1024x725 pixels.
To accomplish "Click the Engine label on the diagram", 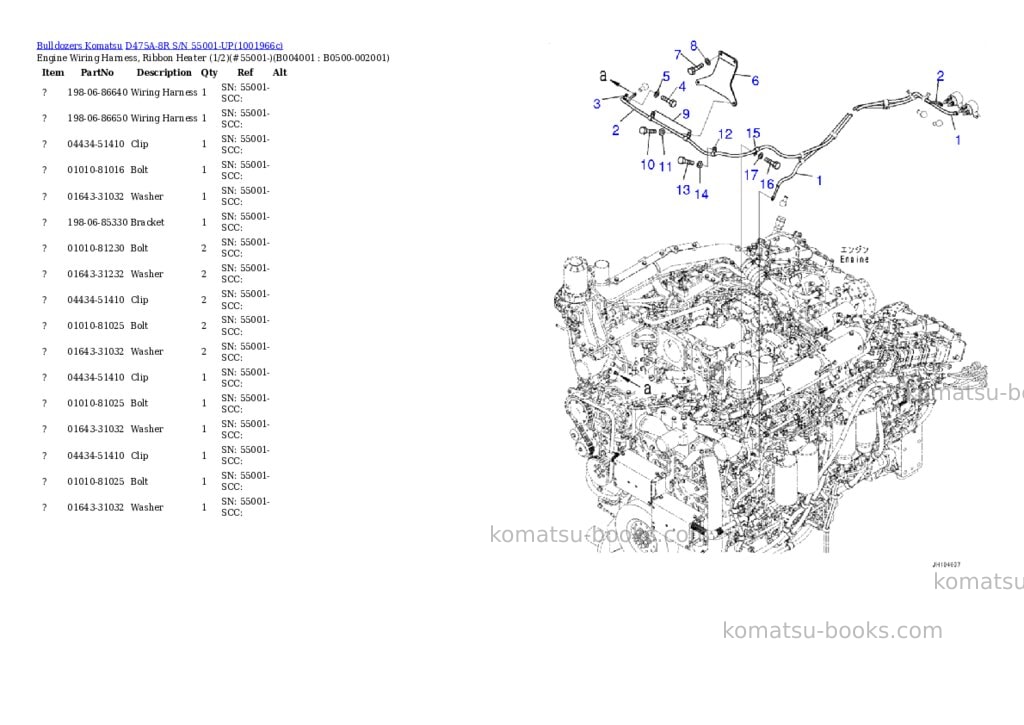I will click(x=854, y=259).
